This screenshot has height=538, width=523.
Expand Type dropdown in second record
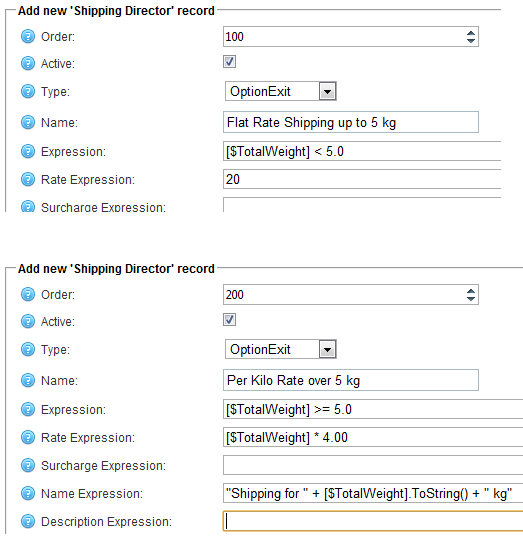click(x=327, y=349)
